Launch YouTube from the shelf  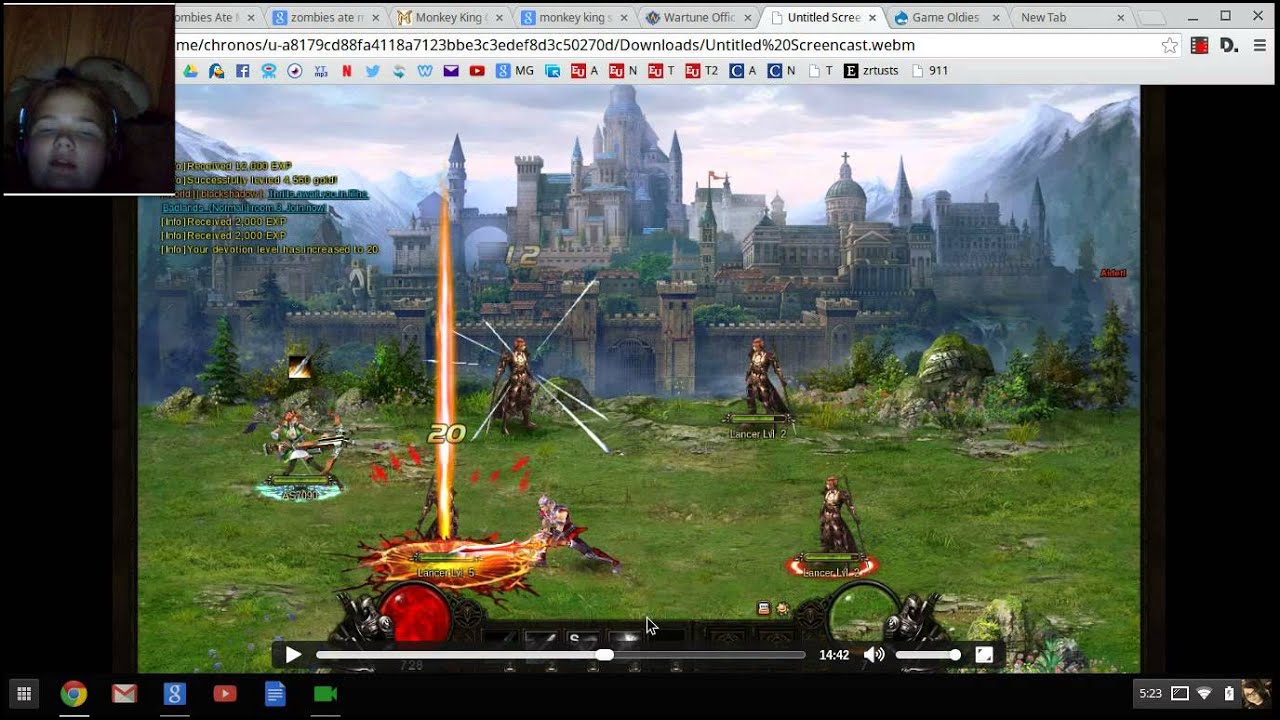pyautogui.click(x=225, y=693)
